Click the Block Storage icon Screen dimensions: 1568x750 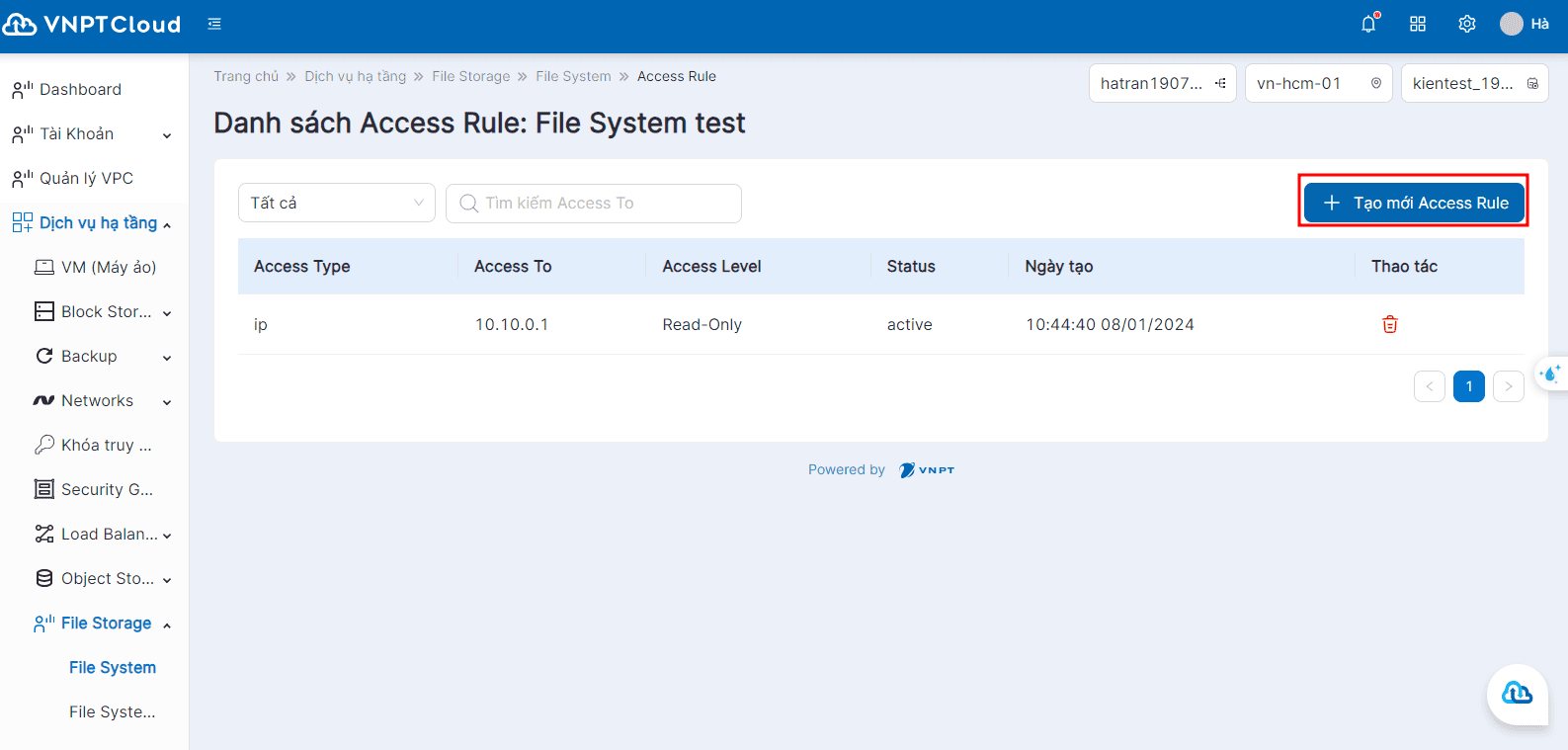point(44,311)
